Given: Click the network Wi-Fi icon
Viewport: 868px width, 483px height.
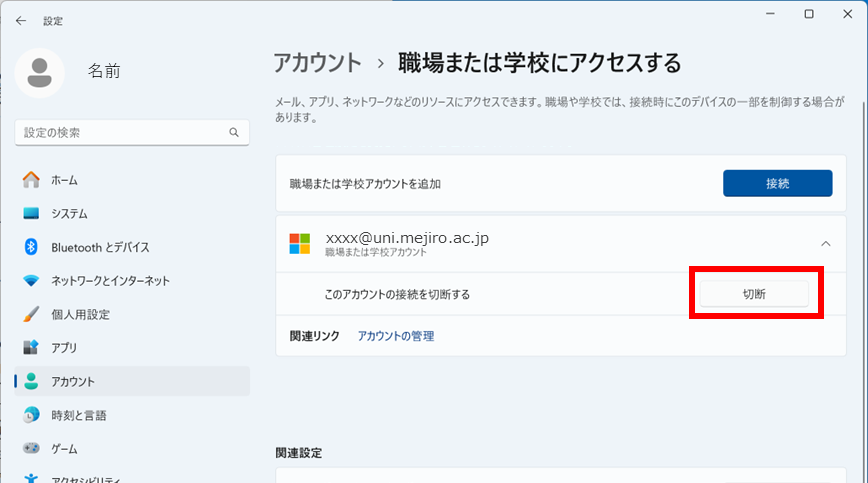Looking at the screenshot, I should (31, 281).
